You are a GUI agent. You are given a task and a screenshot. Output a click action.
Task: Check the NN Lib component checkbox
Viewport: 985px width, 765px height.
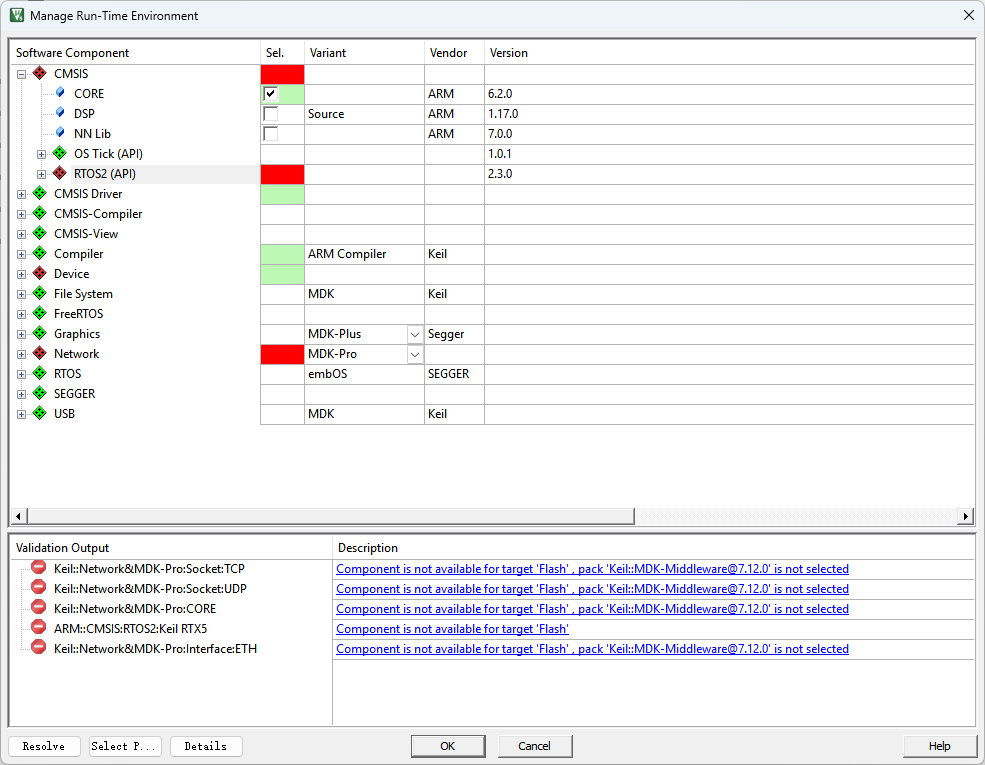tap(271, 134)
